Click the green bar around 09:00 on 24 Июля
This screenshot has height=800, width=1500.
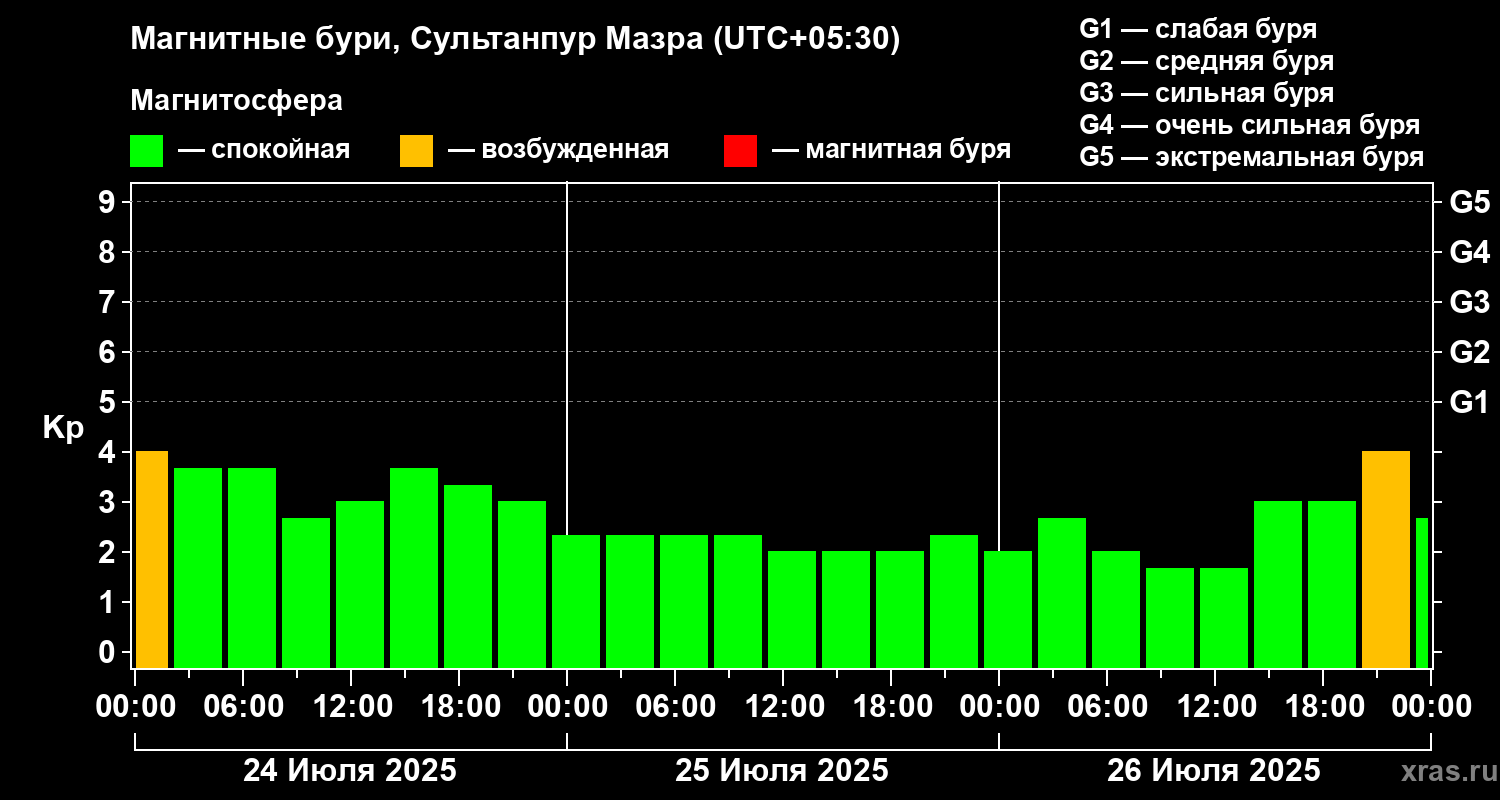(306, 593)
